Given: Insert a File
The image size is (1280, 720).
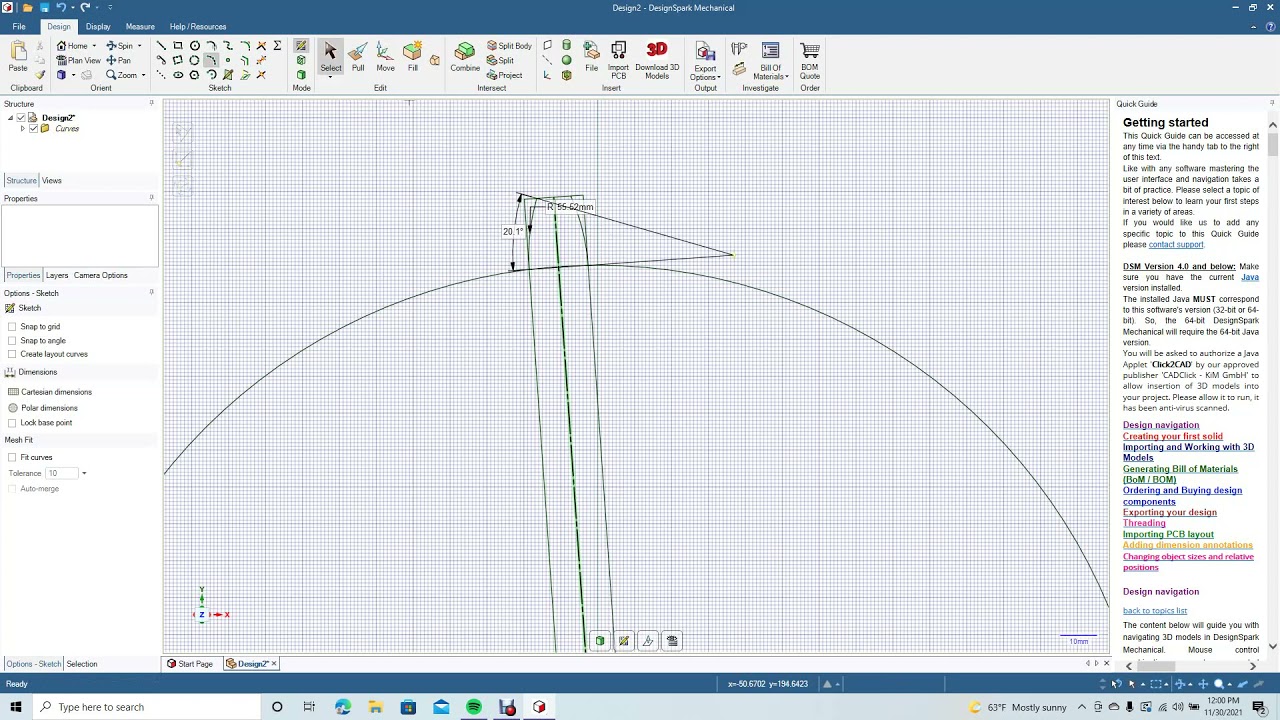Looking at the screenshot, I should point(591,56).
